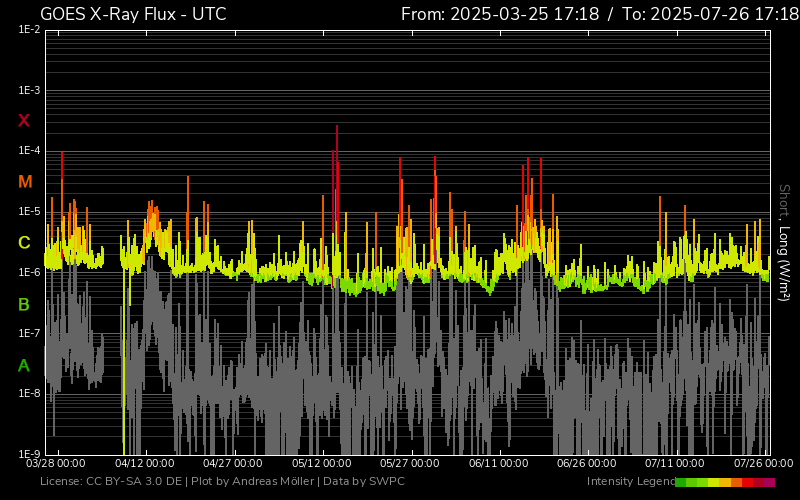800x500 pixels.
Task: Click the Data by SWPC credit
Action: (364, 482)
